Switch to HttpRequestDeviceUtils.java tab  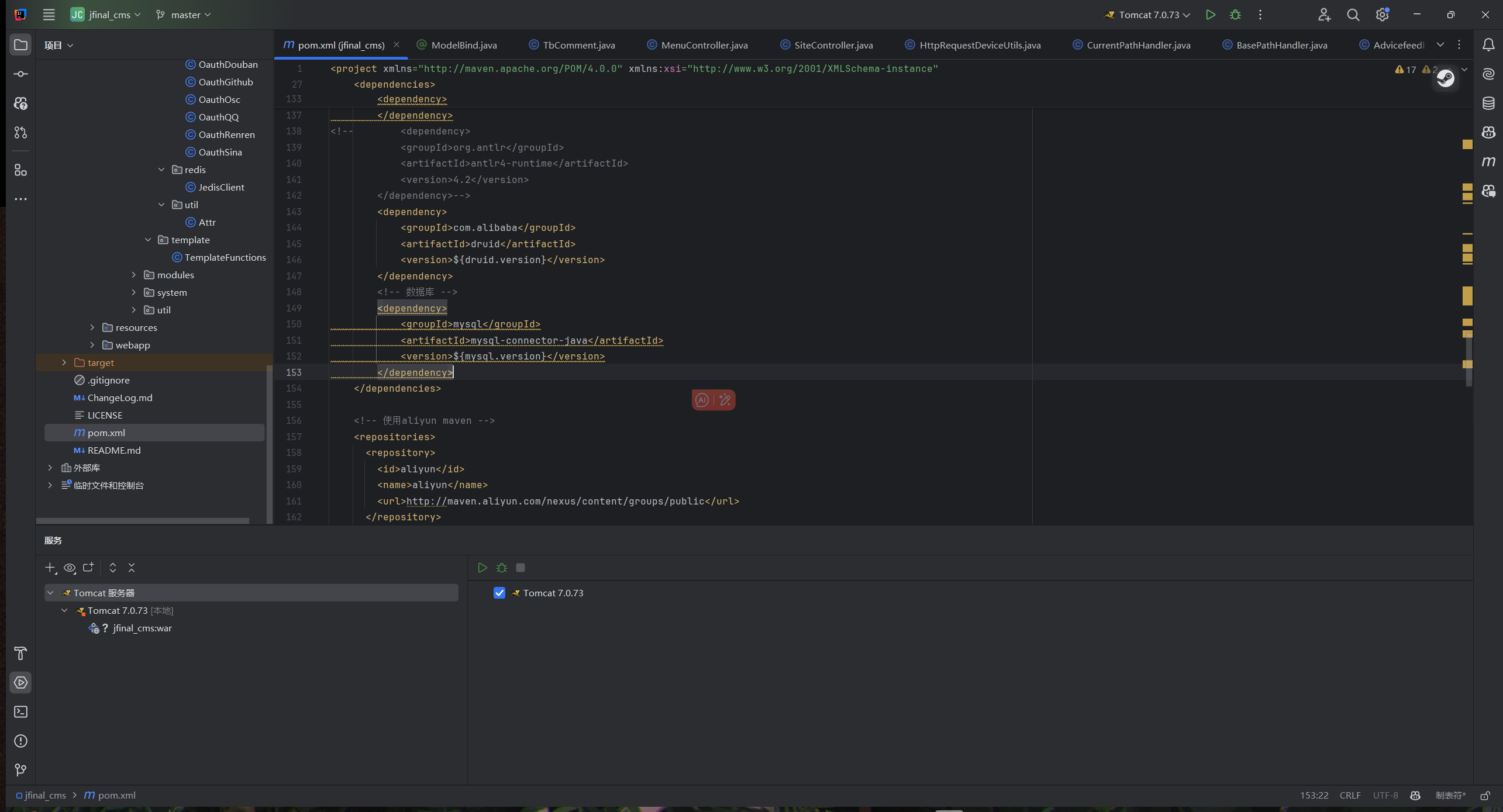(973, 45)
